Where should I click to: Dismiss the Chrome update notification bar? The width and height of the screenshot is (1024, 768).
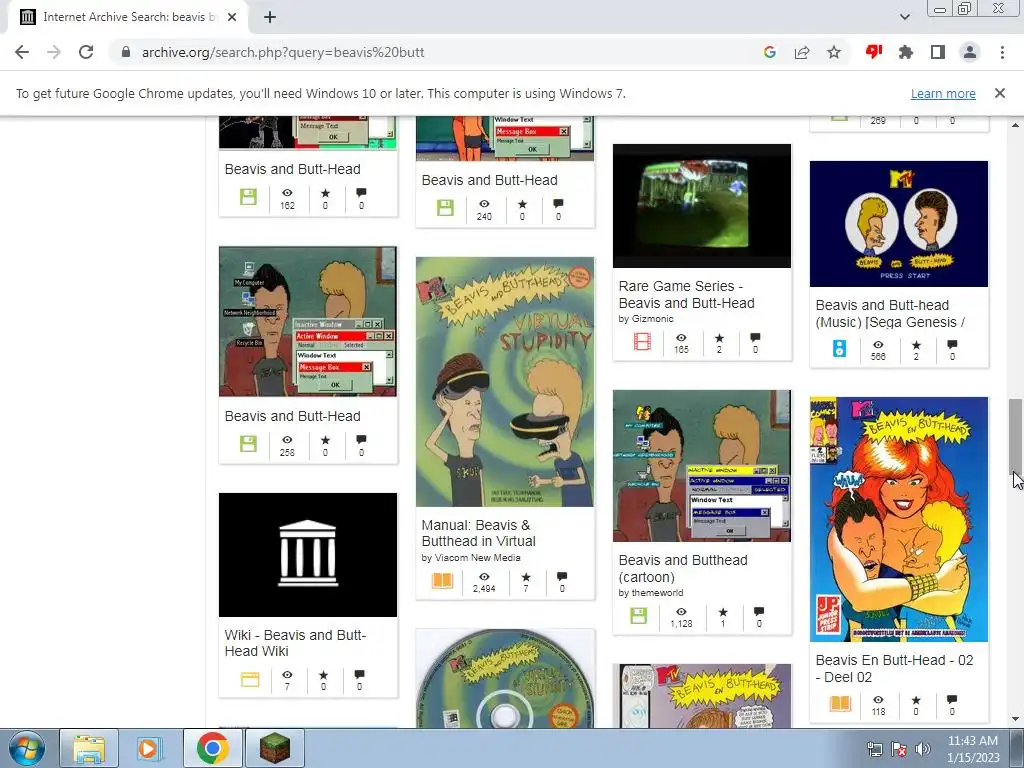[x=1000, y=93]
